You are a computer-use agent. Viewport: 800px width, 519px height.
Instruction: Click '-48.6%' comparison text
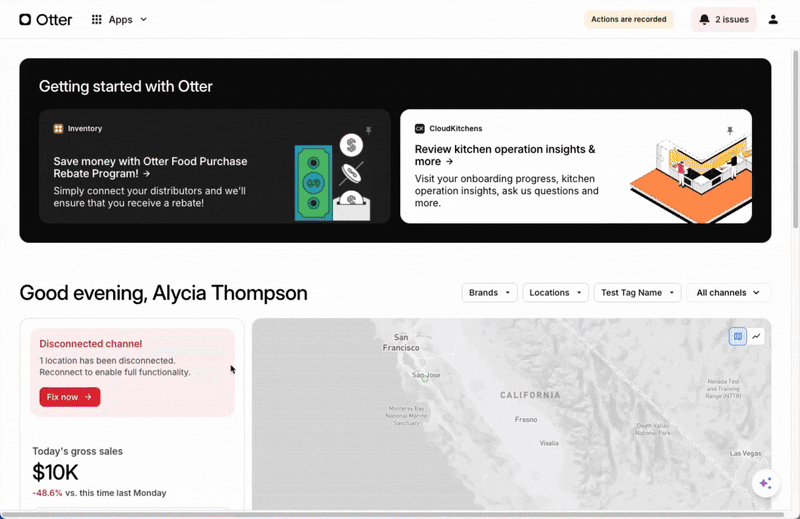[x=47, y=493]
